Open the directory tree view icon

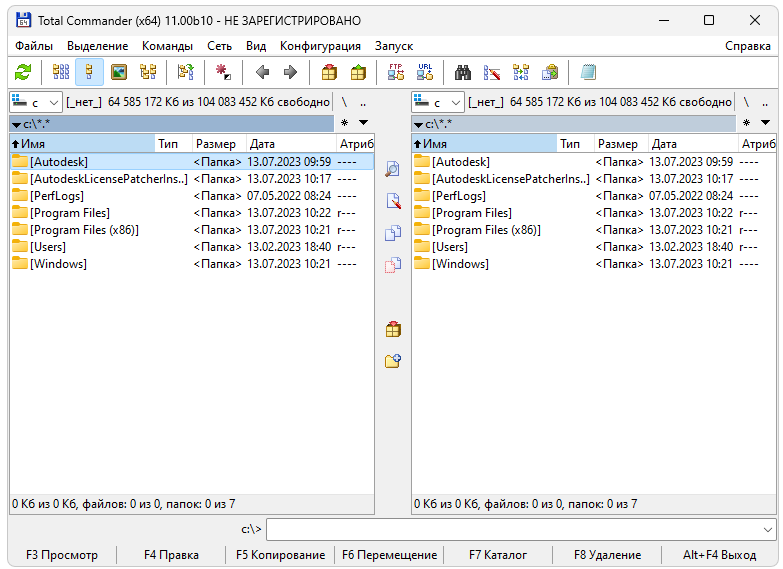click(x=148, y=72)
